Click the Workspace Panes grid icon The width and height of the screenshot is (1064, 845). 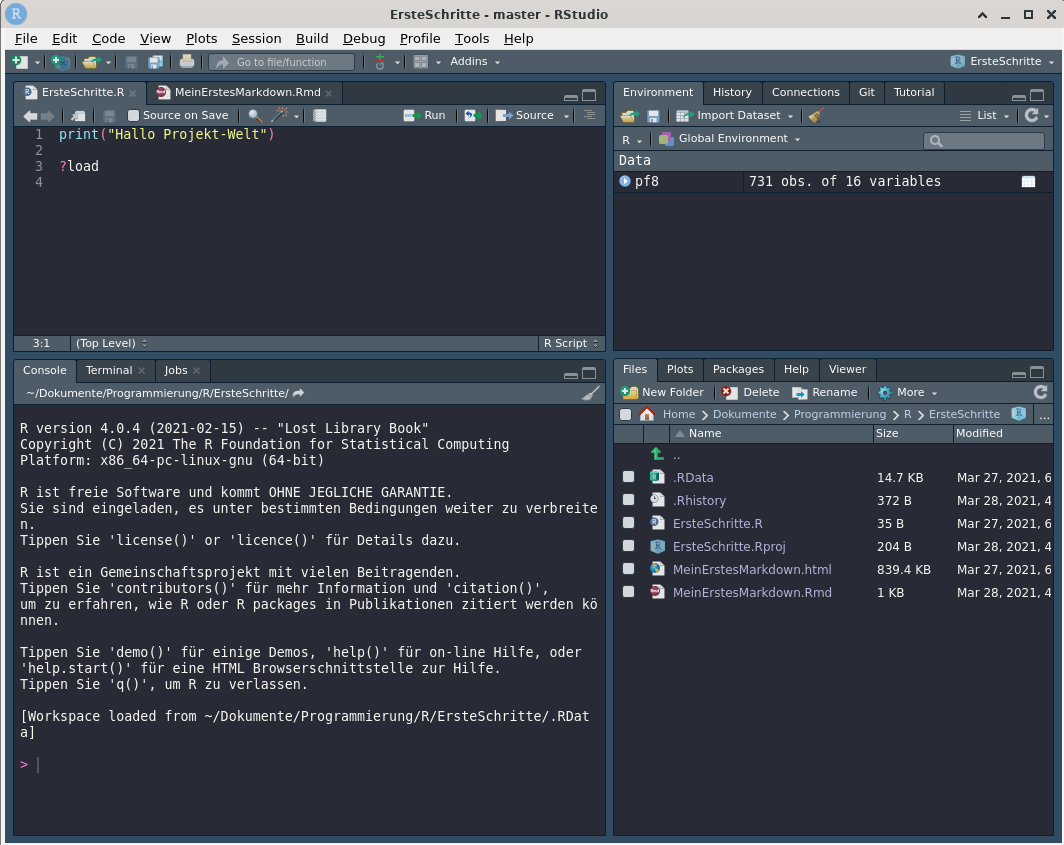coord(421,62)
